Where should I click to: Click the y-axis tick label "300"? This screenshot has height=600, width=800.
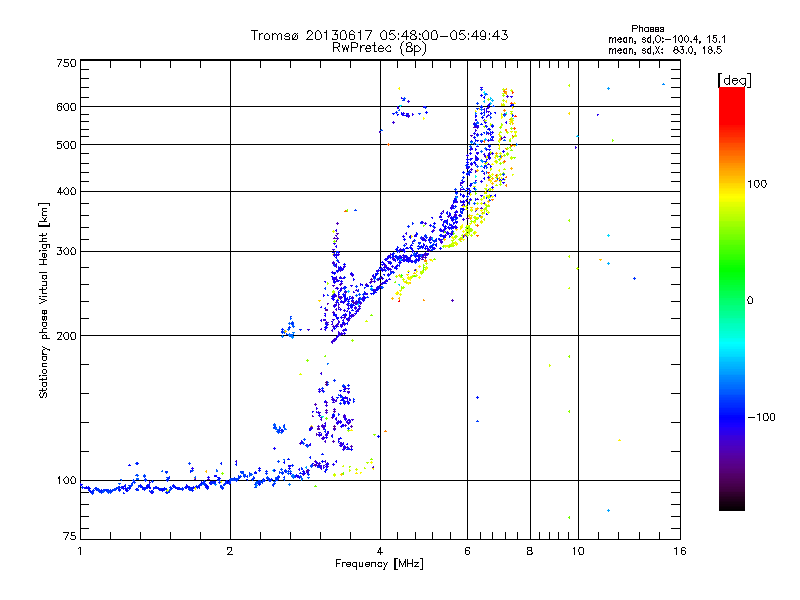(x=66, y=252)
